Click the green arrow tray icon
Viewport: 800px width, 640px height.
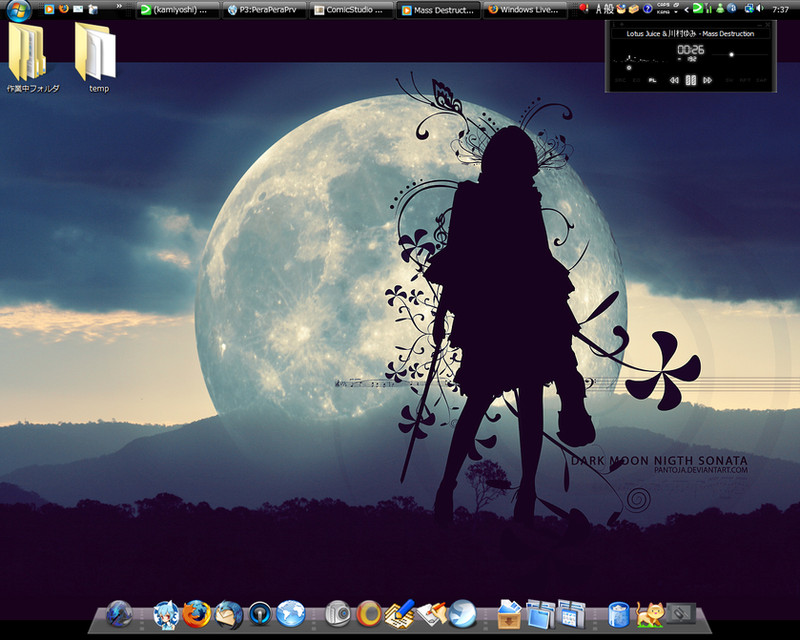698,8
